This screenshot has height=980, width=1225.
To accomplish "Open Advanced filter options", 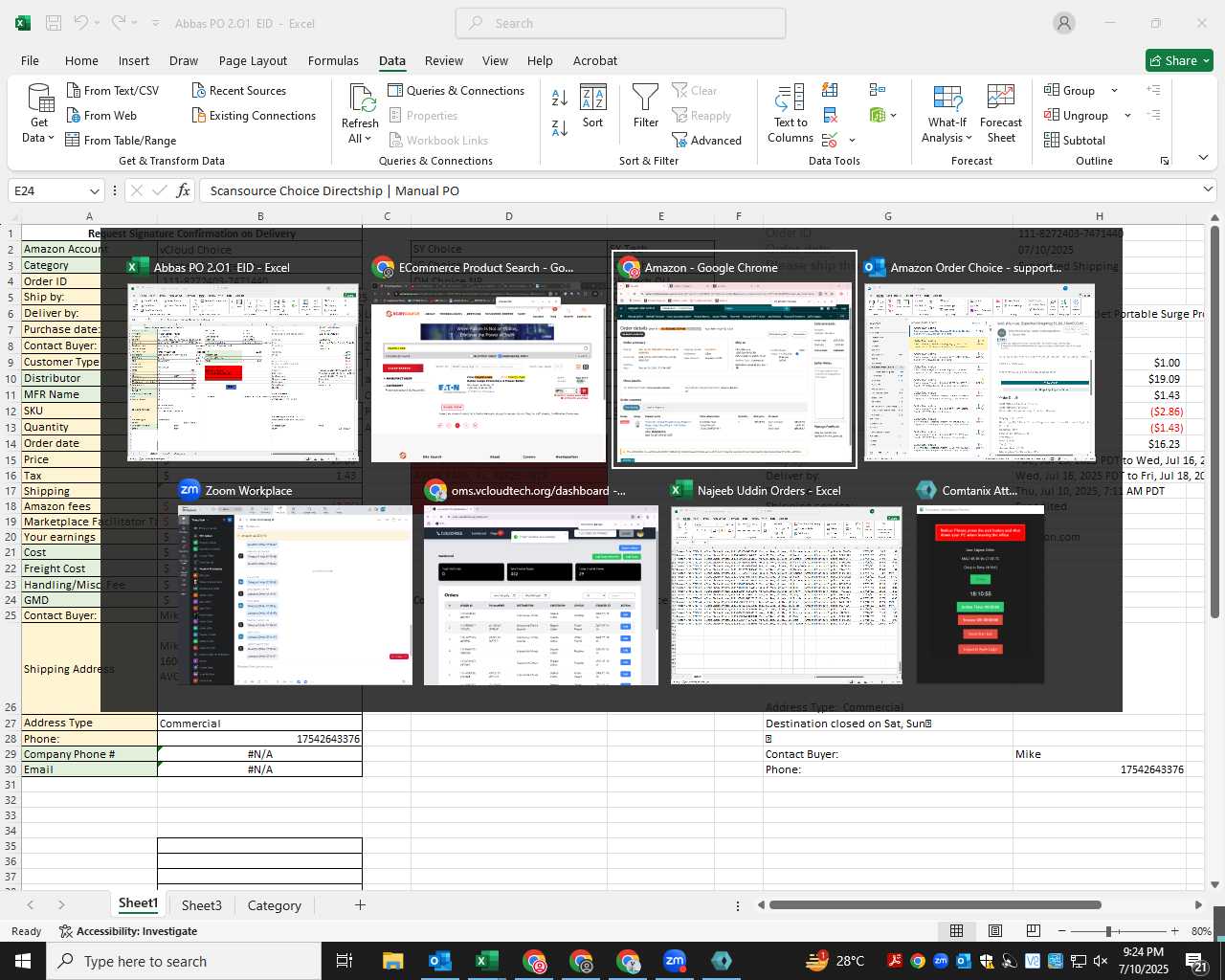I will (707, 140).
